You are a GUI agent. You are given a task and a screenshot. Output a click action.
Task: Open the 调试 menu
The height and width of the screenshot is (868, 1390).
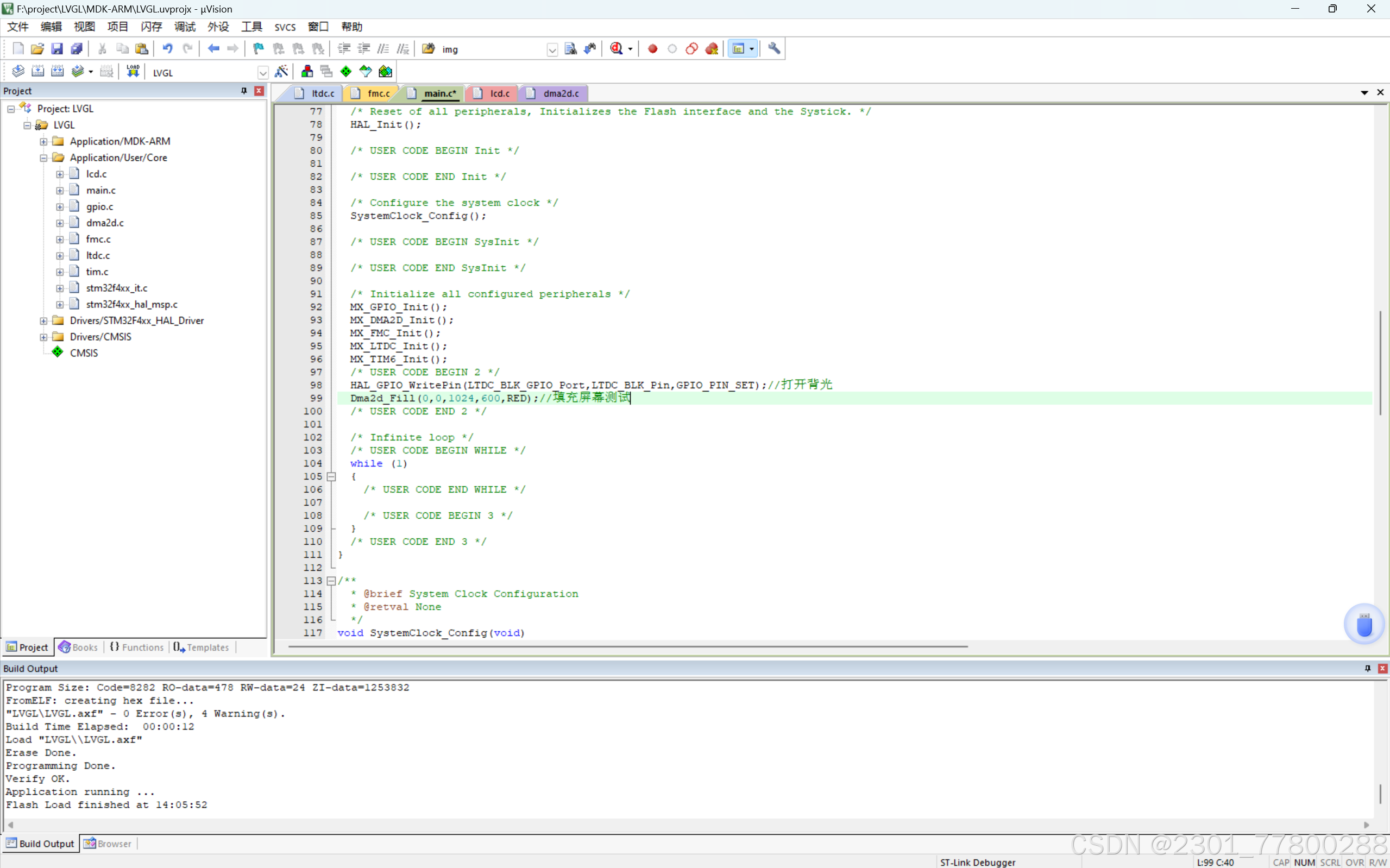(x=185, y=27)
